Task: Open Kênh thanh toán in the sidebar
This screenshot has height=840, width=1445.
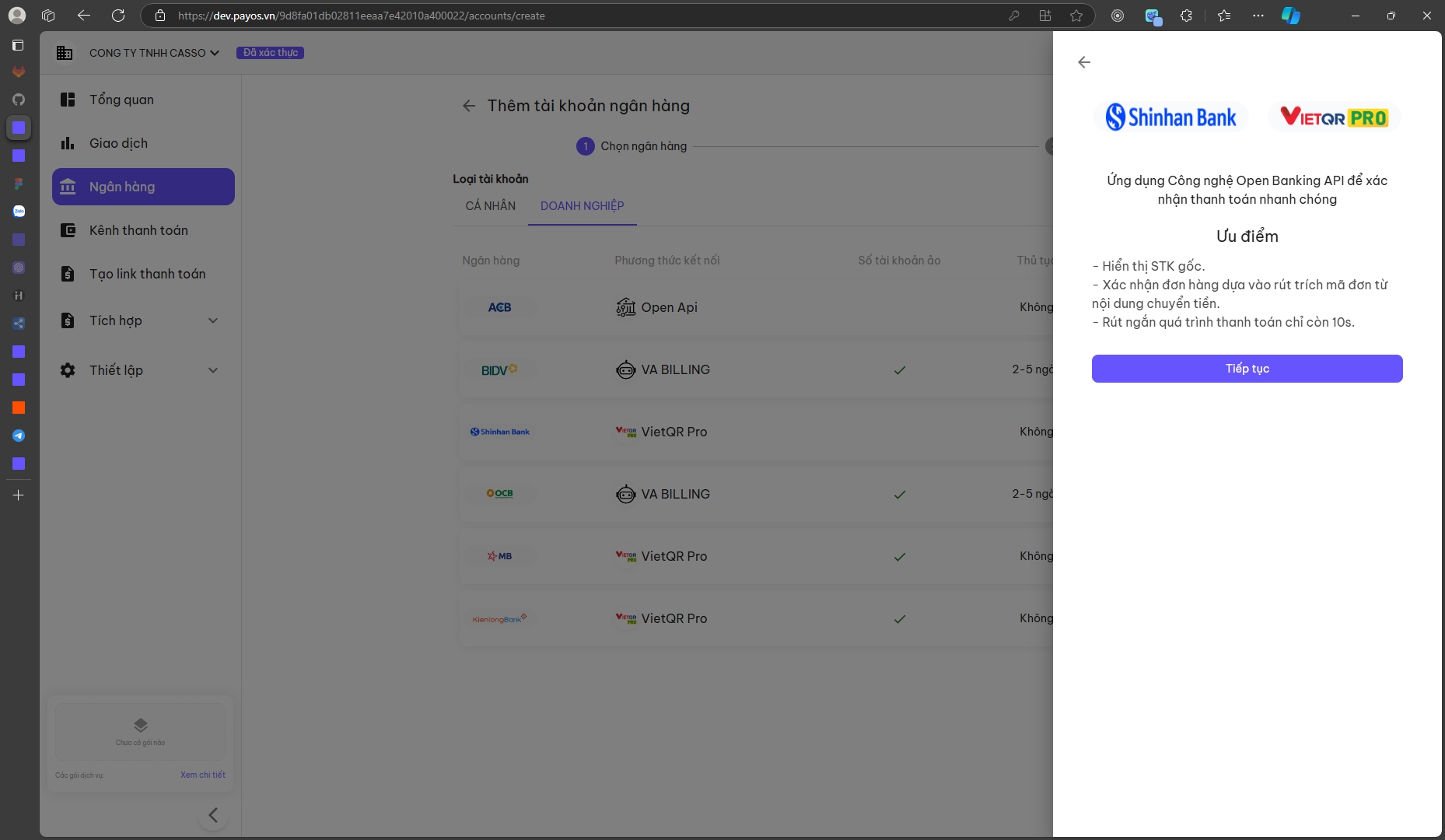Action: click(143, 230)
